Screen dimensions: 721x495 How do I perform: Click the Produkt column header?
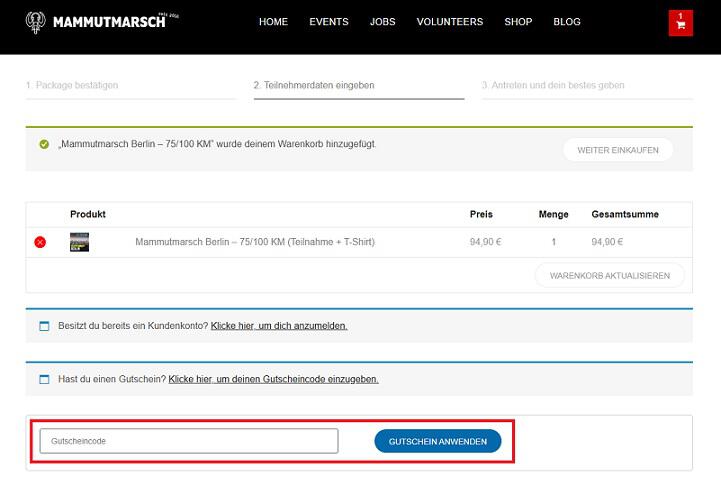[x=88, y=214]
